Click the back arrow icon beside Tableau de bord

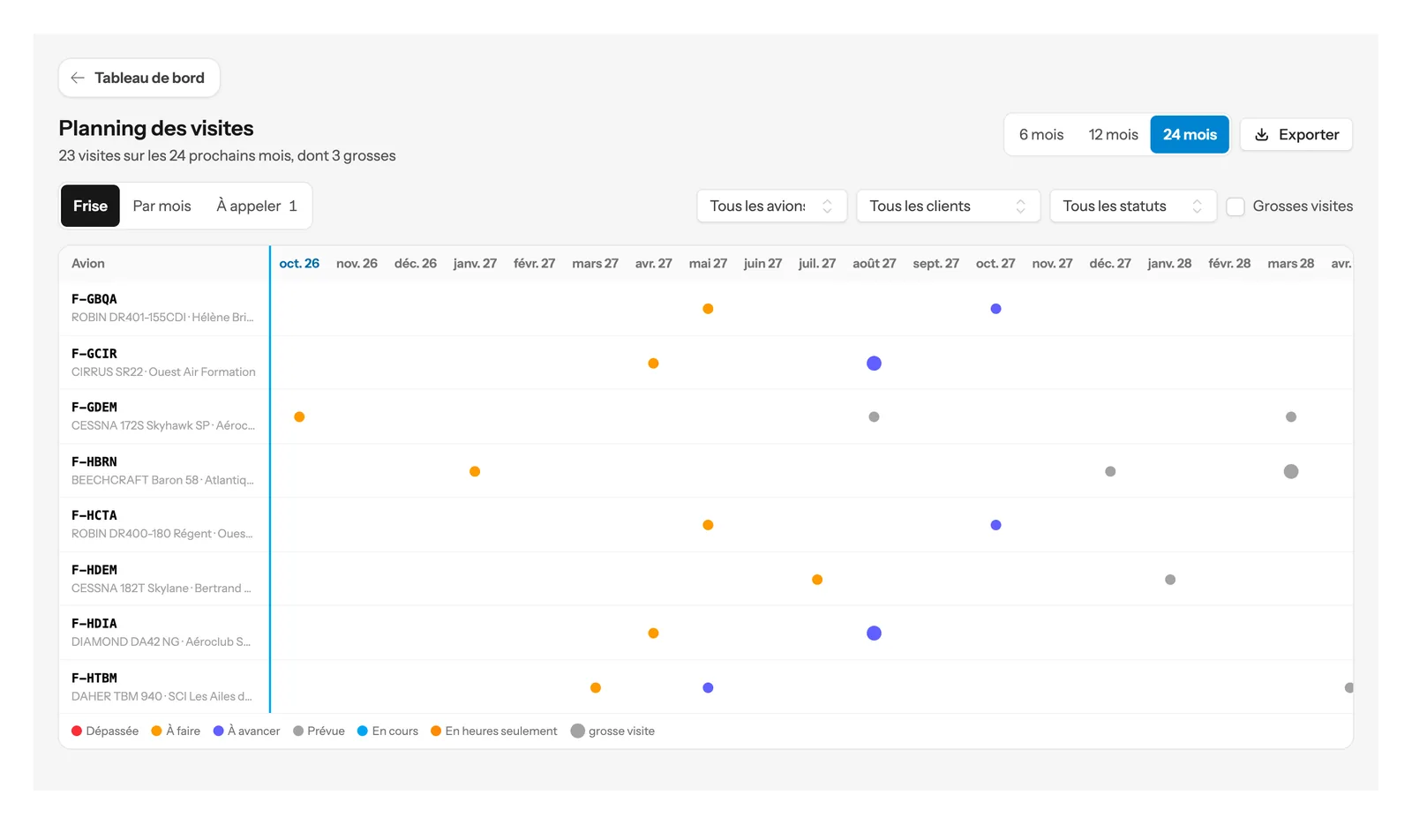pyautogui.click(x=78, y=78)
